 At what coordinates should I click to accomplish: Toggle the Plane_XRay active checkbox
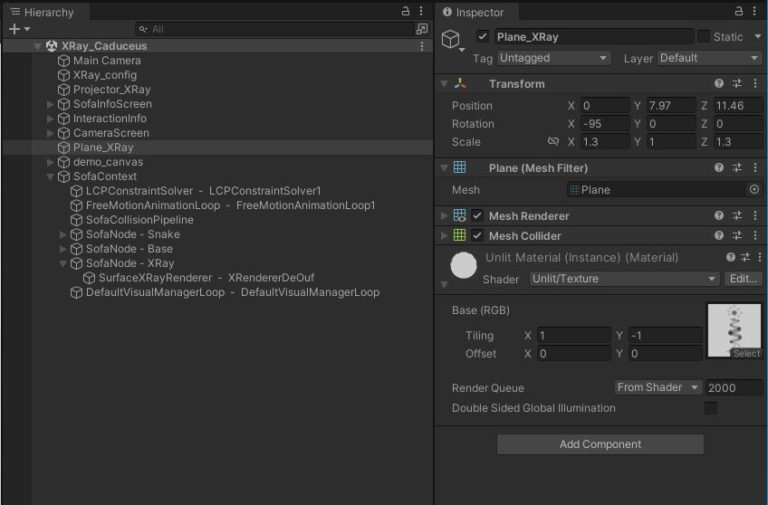point(482,37)
